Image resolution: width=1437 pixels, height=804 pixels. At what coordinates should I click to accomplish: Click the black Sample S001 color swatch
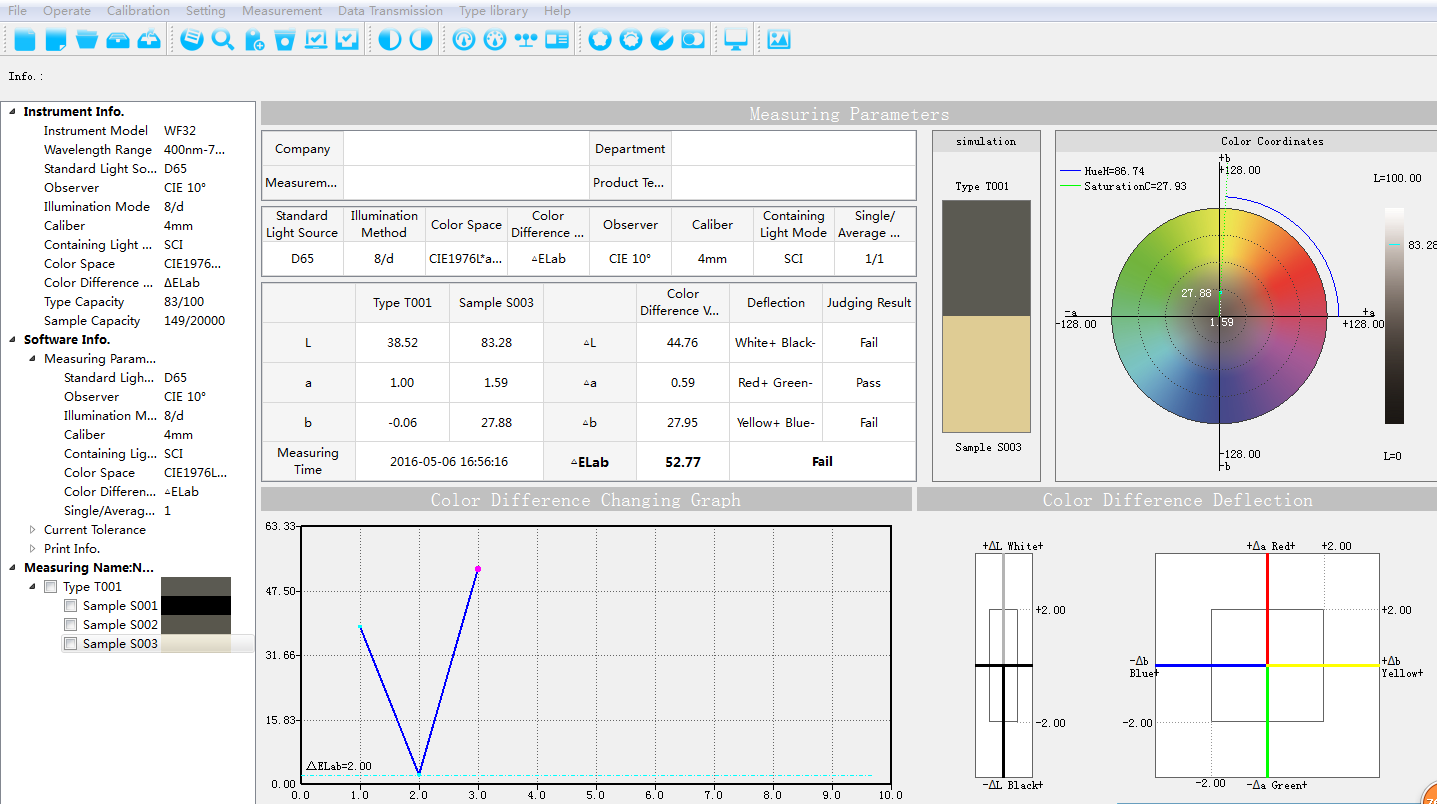click(195, 606)
